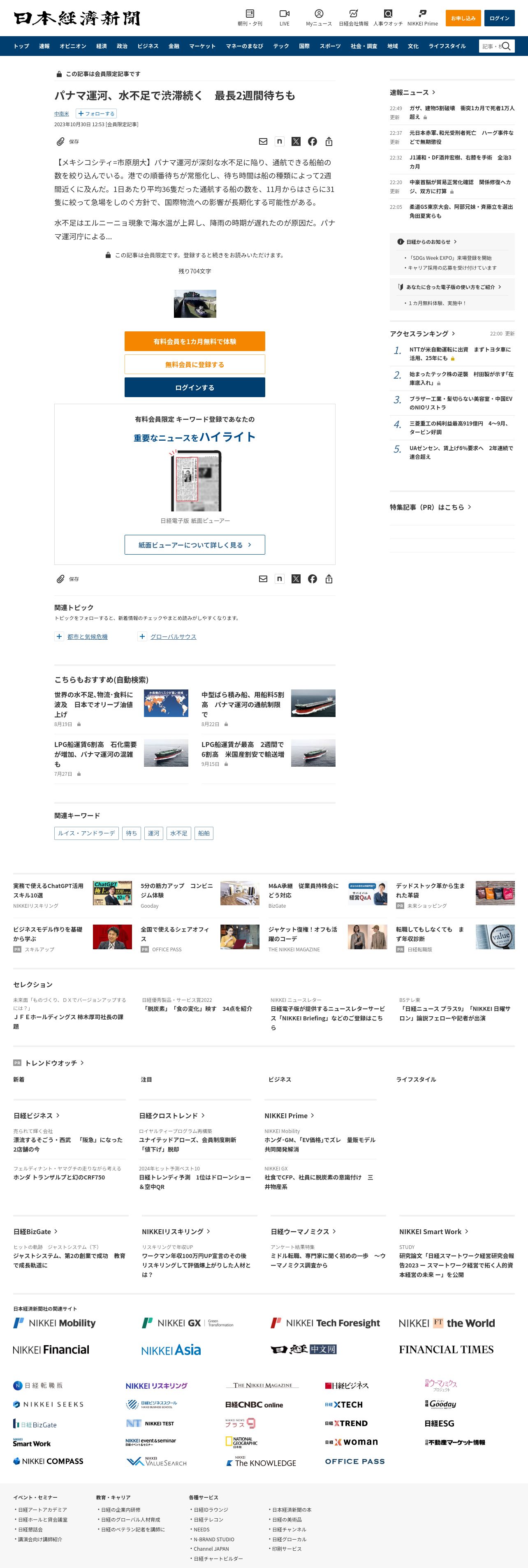Expand the 日経ウーマノミクス heading

(303, 1231)
